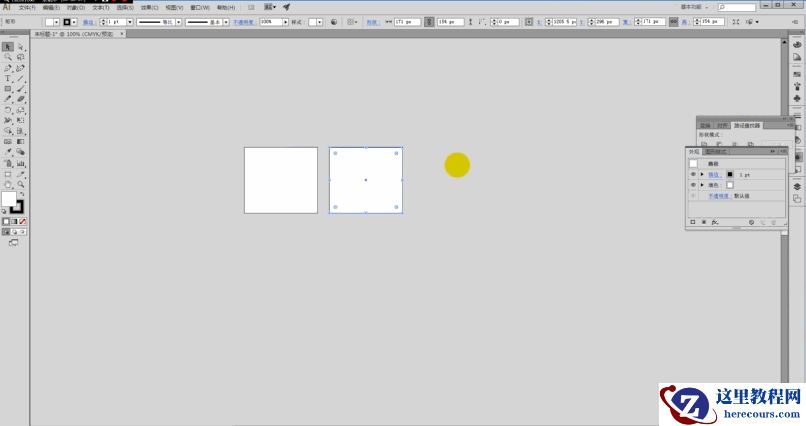The image size is (806, 426).
Task: Open stroke weight dropdown
Action: 130,22
